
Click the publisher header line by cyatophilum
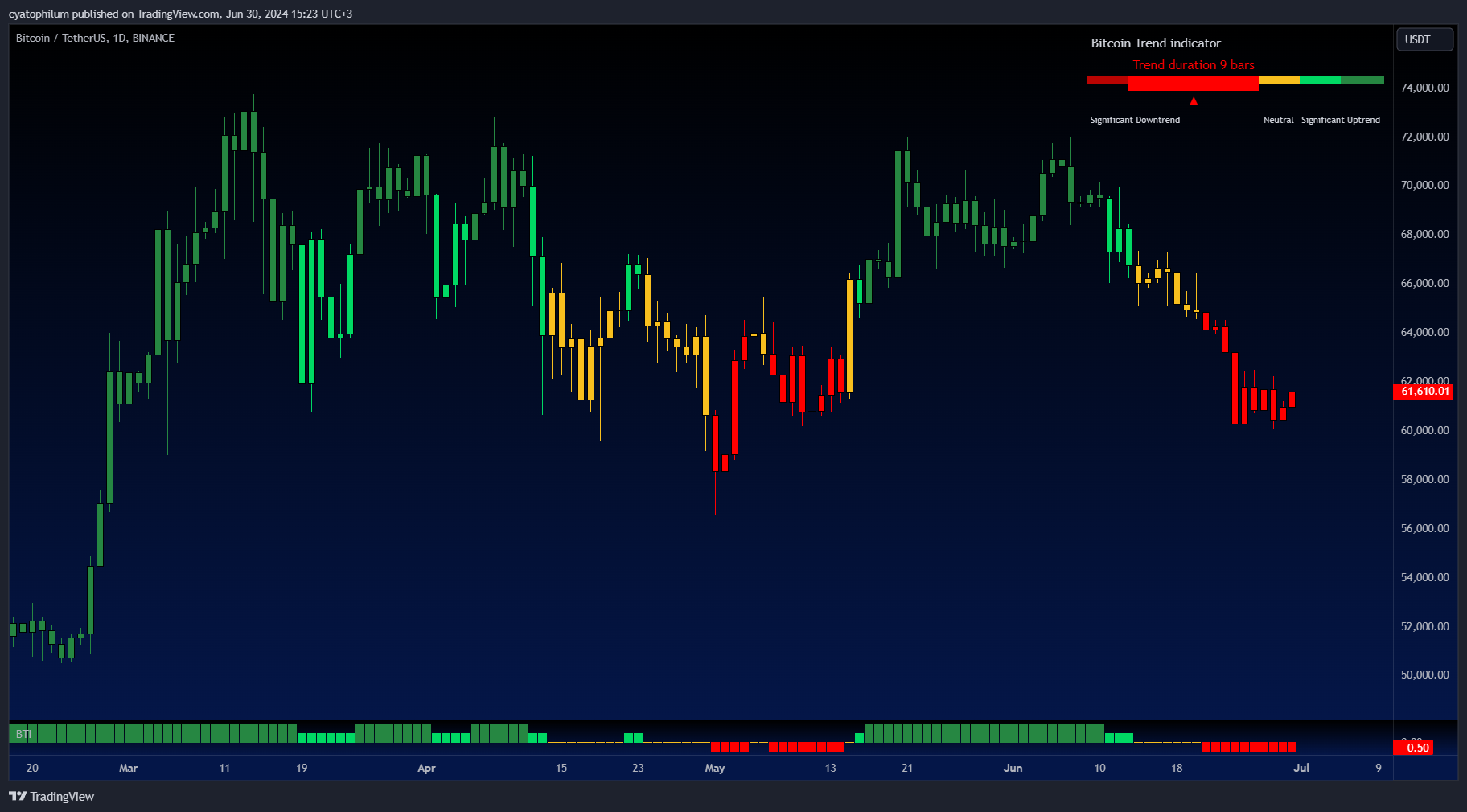coord(180,14)
